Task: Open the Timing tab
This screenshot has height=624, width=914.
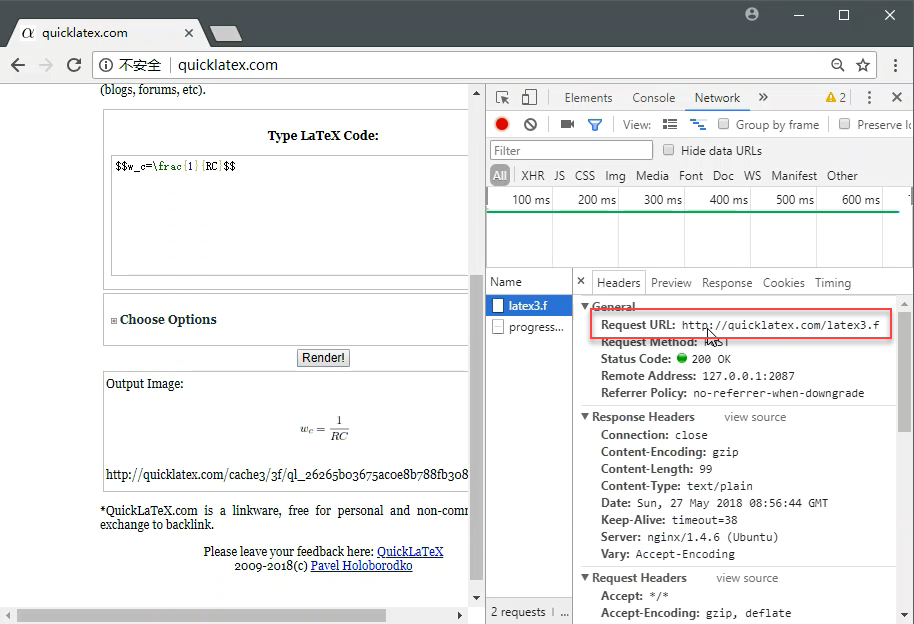Action: point(832,283)
